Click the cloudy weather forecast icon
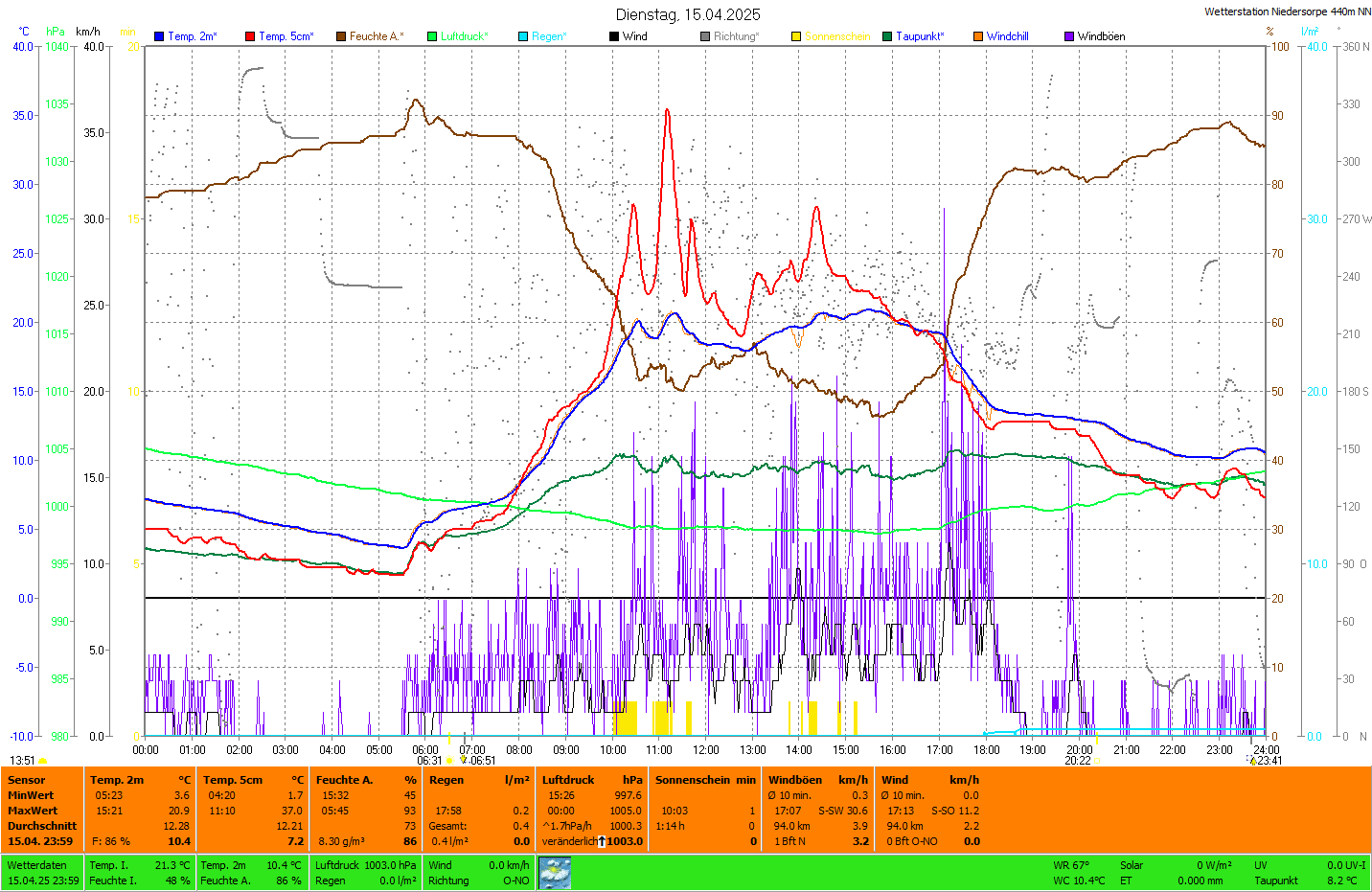 tap(555, 873)
